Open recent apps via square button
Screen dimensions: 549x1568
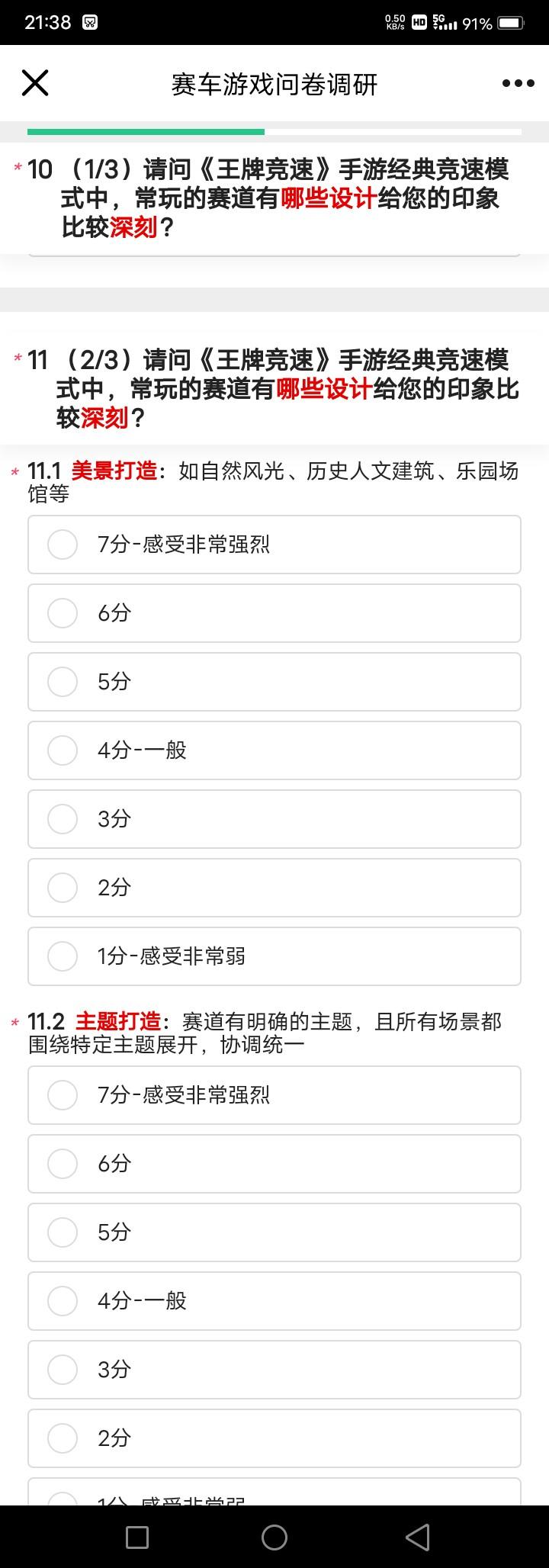137,1537
